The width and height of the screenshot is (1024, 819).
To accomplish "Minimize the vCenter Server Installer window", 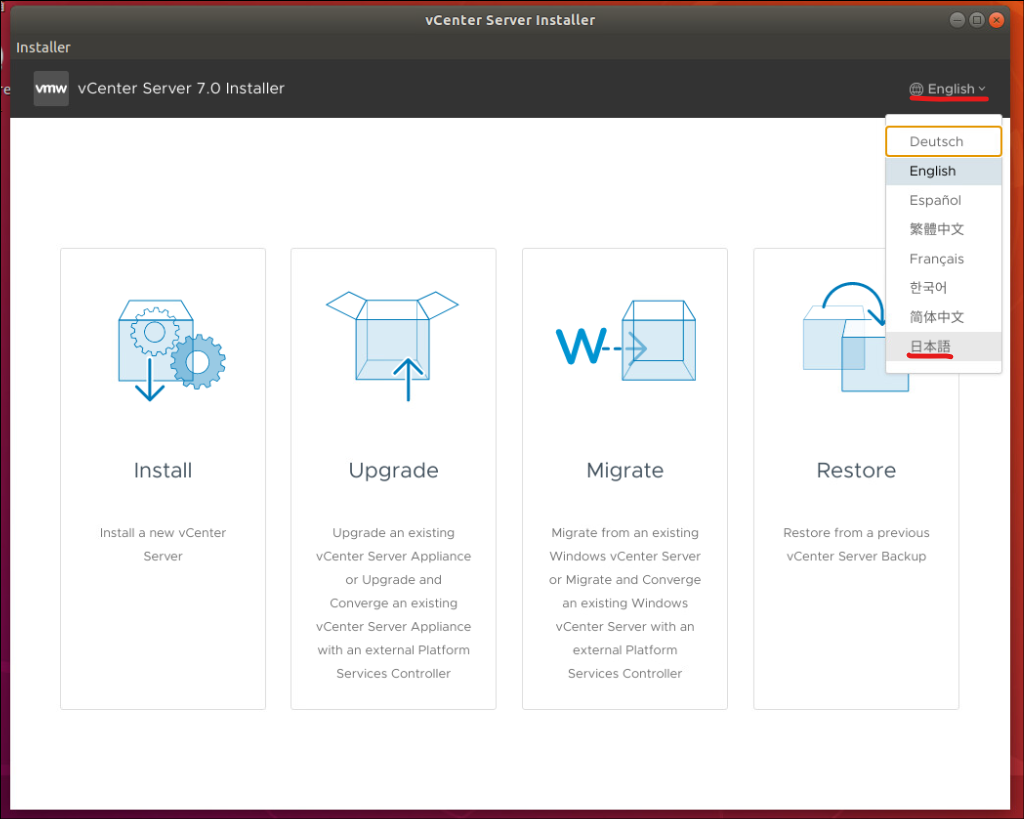I will [957, 20].
